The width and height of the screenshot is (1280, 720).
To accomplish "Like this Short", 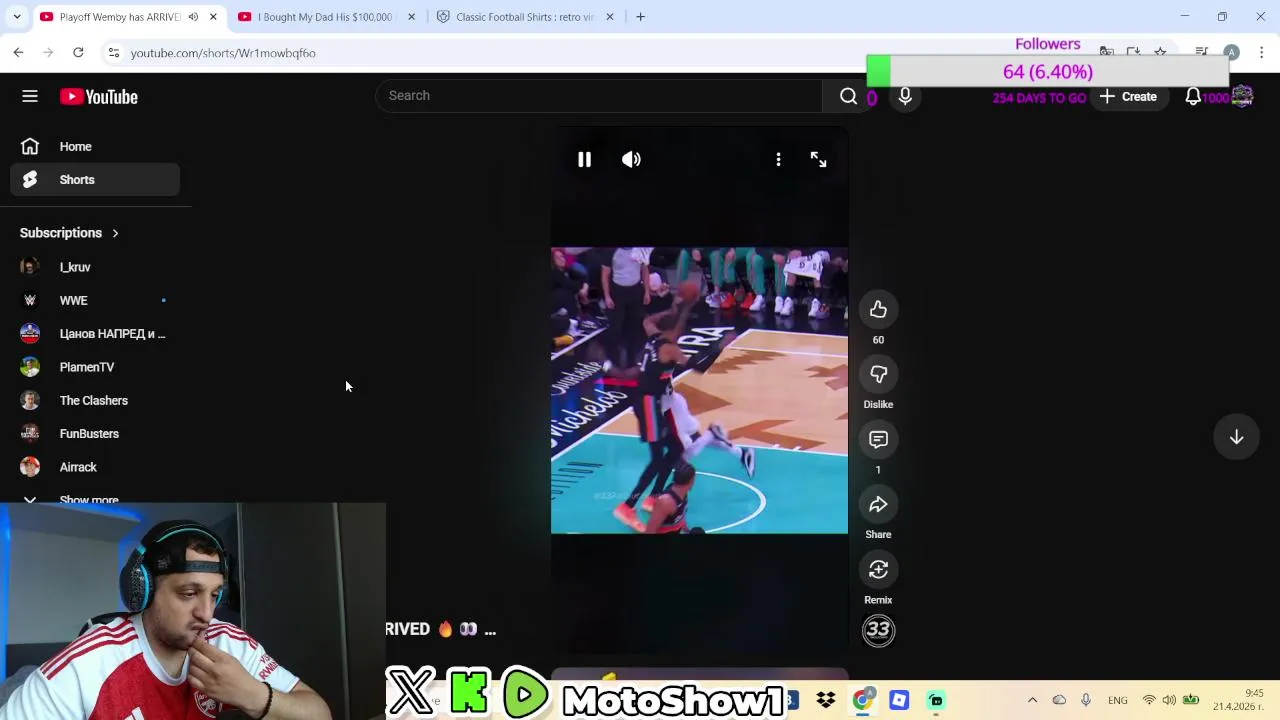I will pos(878,310).
